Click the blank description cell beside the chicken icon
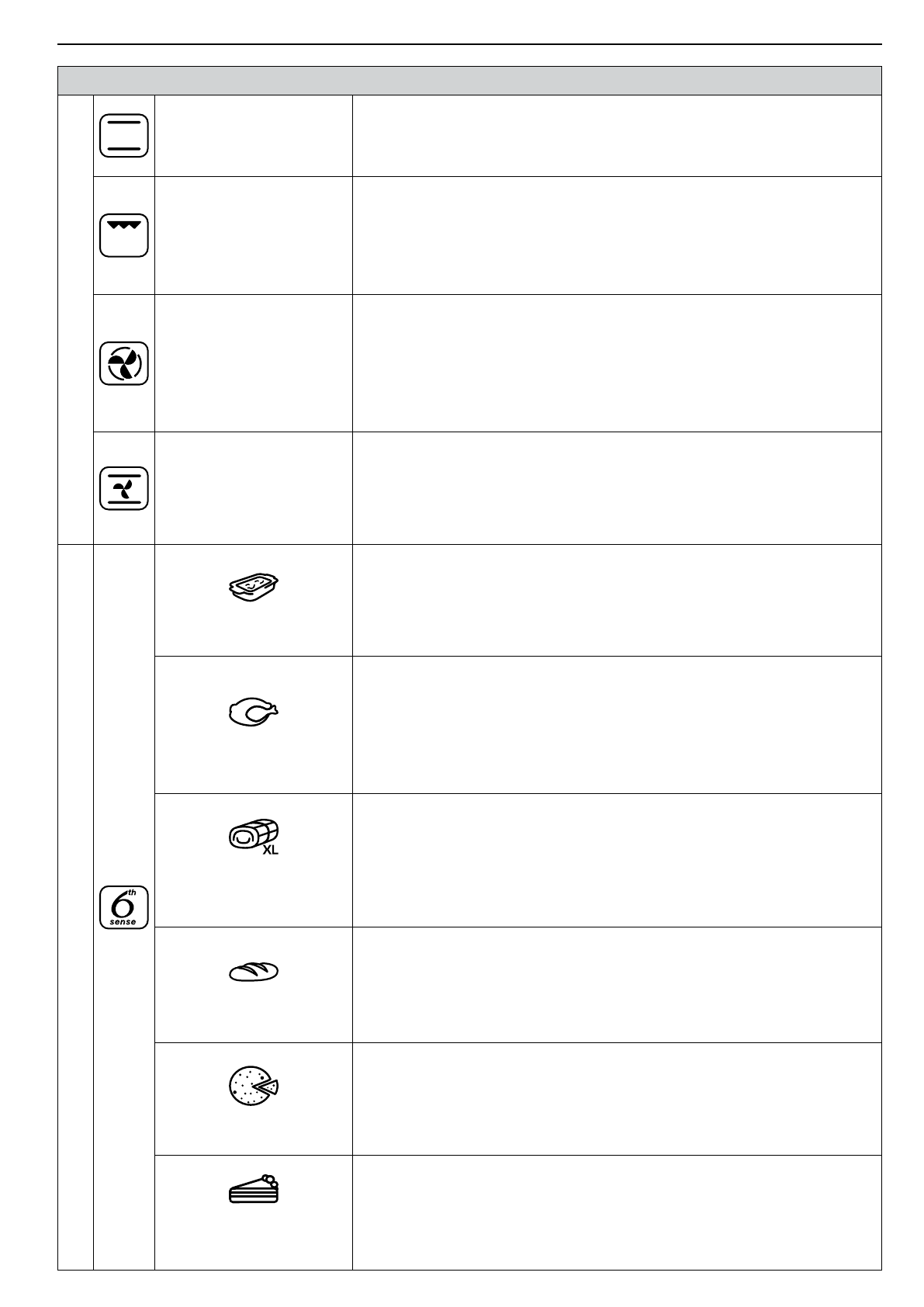 (x=617, y=724)
